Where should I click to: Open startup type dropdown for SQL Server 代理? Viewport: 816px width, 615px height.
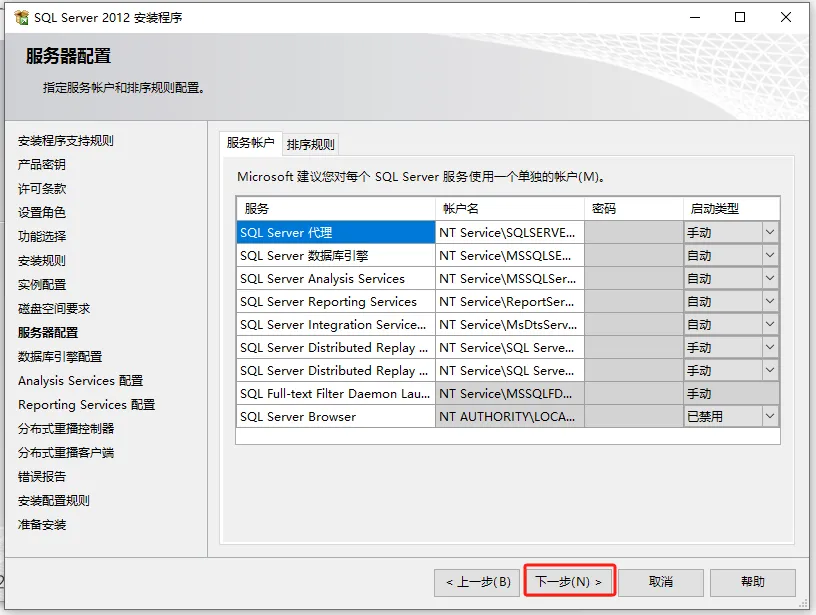[770, 232]
